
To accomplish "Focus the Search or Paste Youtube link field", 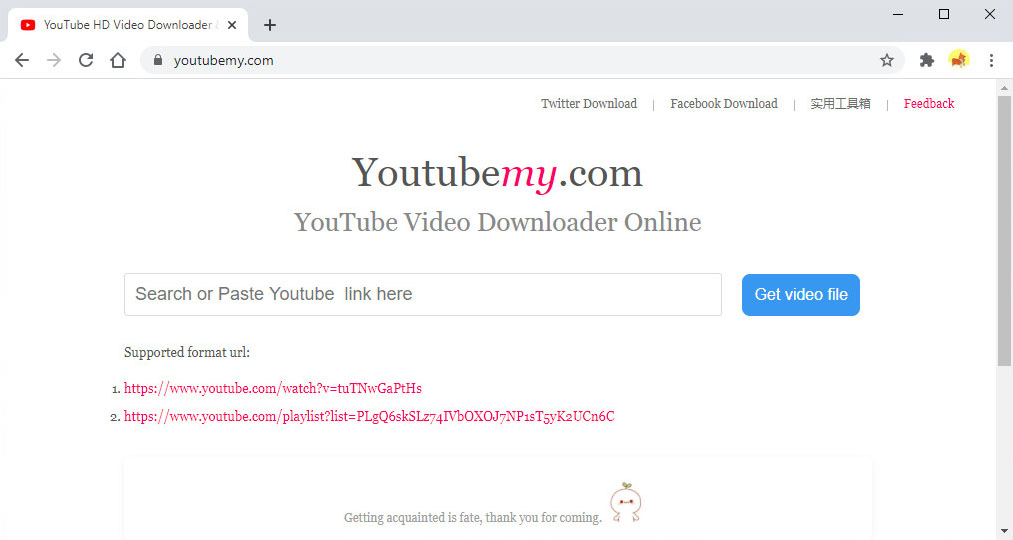I will click(x=423, y=295).
